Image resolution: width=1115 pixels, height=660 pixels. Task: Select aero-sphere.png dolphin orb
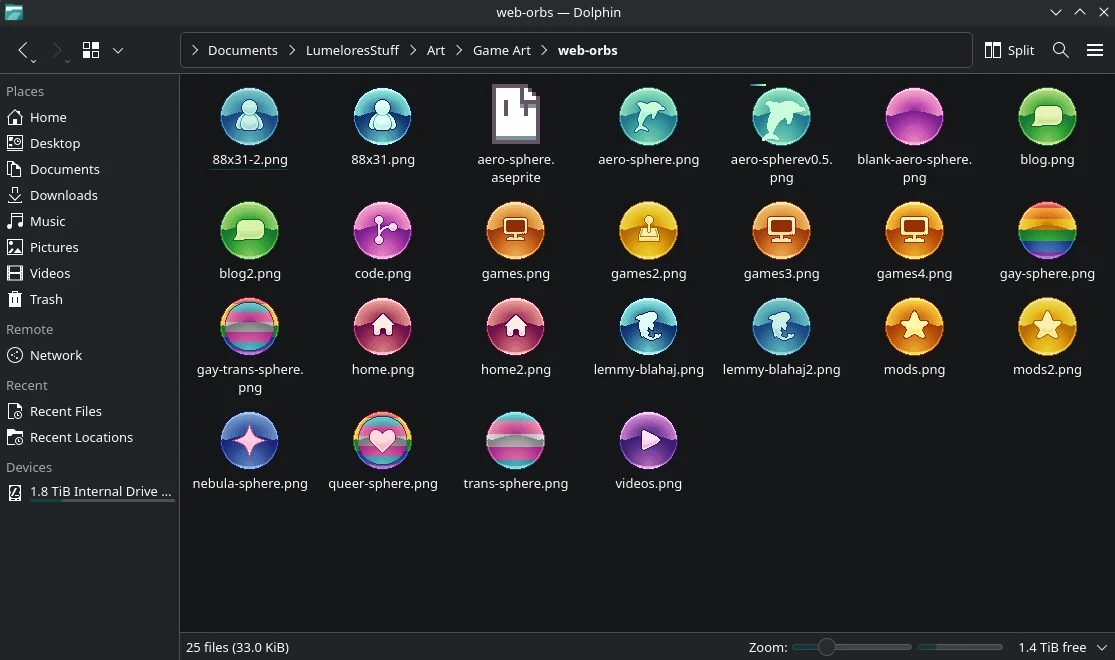tap(649, 117)
